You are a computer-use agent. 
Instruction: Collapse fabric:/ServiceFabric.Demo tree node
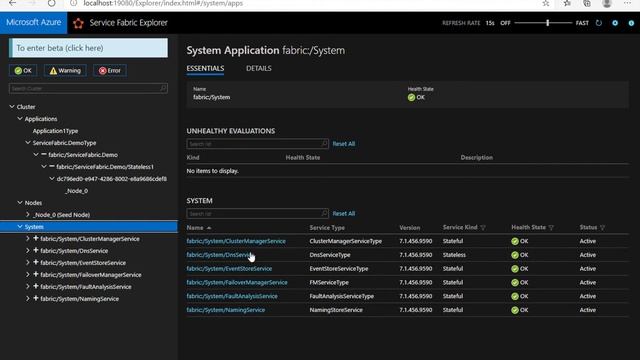click(36, 155)
